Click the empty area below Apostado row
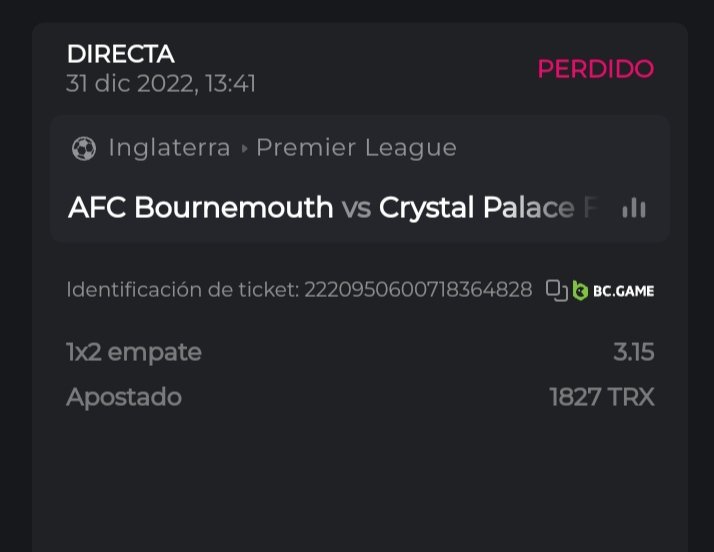This screenshot has height=552, width=714. pos(360,480)
